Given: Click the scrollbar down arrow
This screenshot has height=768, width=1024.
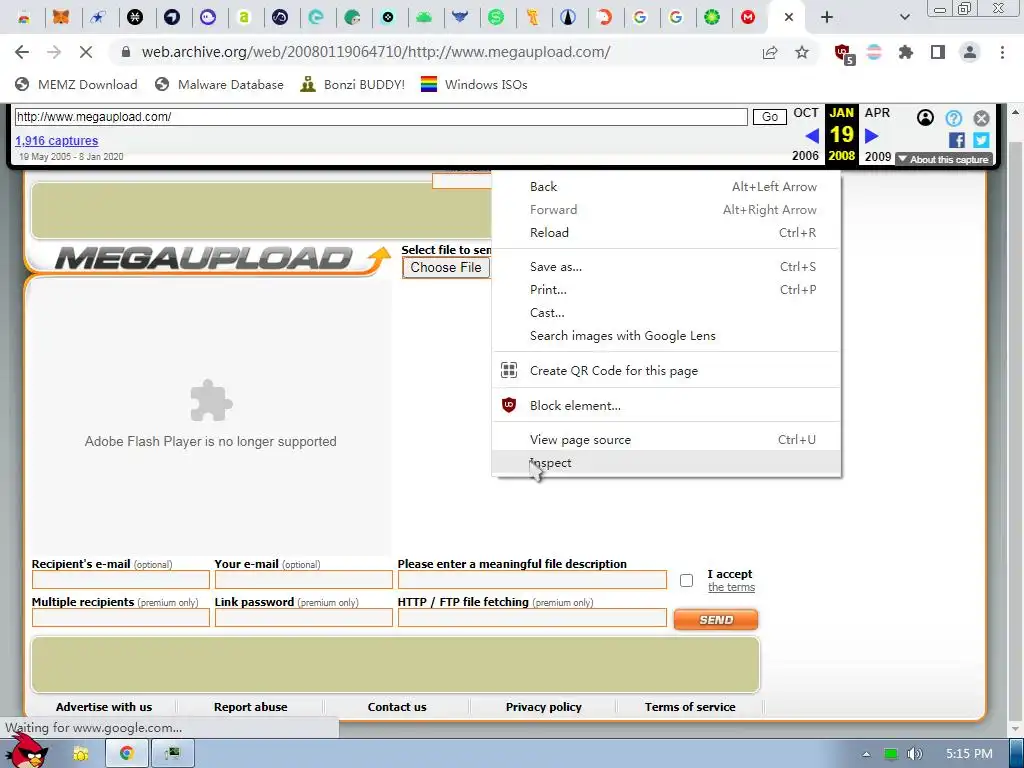Looking at the screenshot, I should tap(1016, 729).
